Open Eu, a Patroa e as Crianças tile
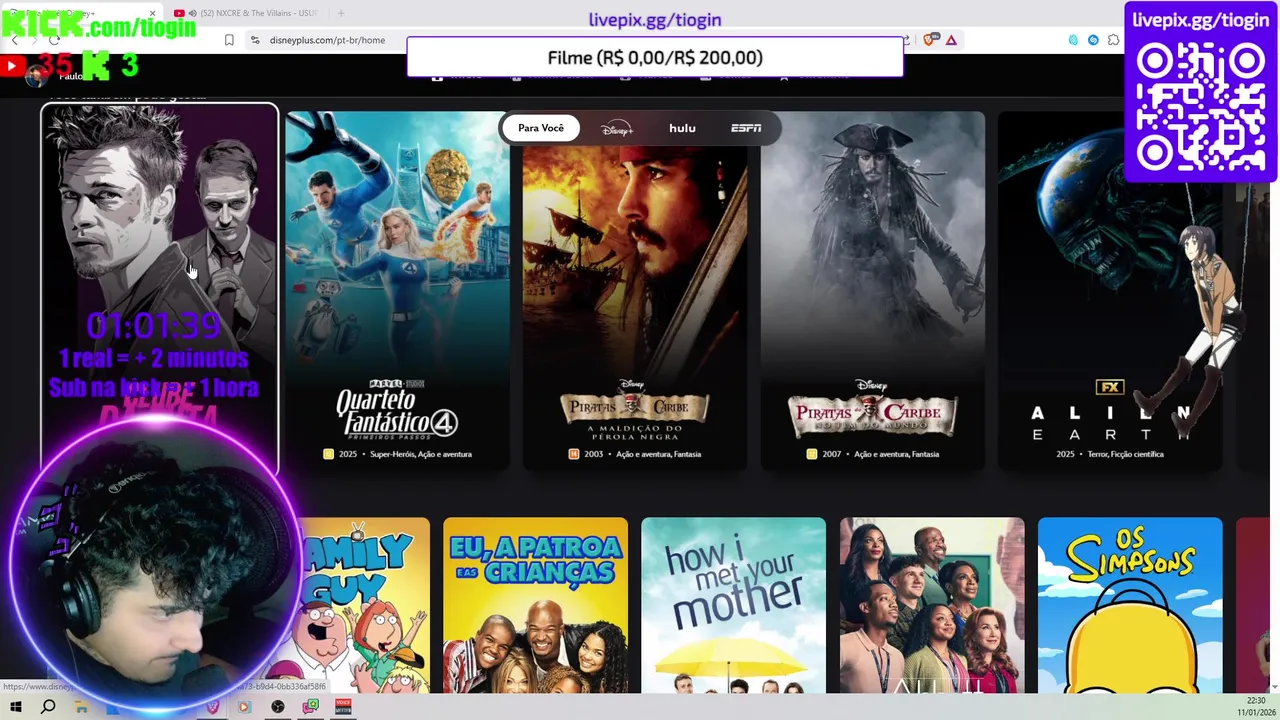Image resolution: width=1280 pixels, height=720 pixels. pos(536,605)
